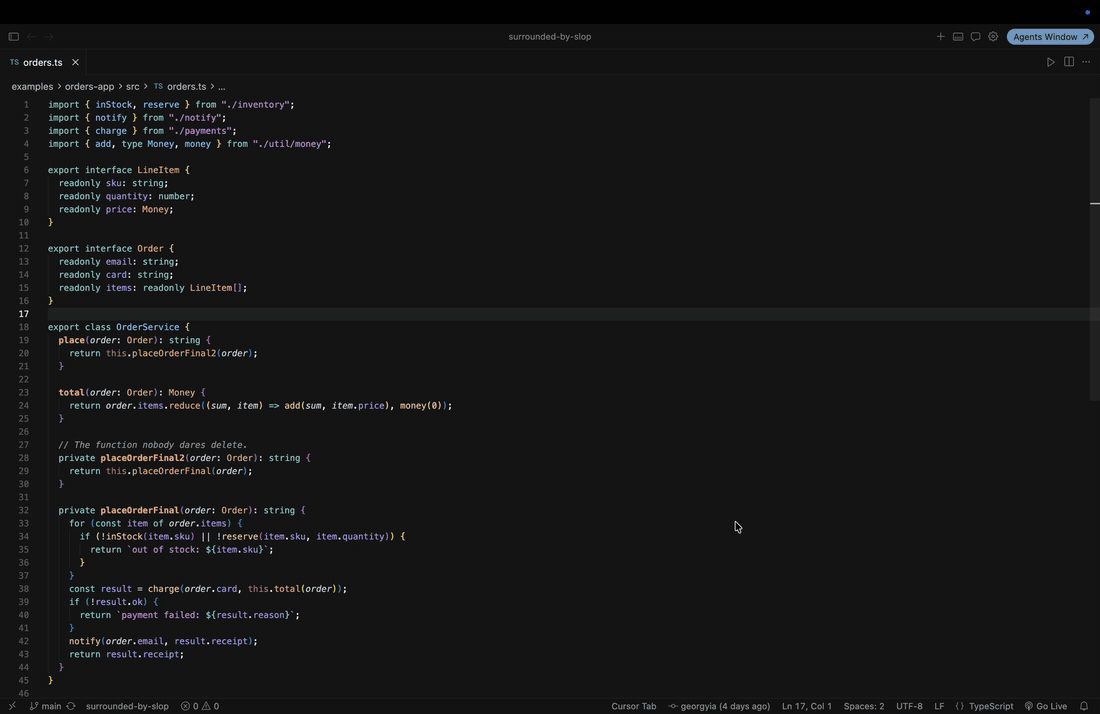Click the orders-app breadcrumb
This screenshot has height=714, width=1100.
[x=89, y=86]
